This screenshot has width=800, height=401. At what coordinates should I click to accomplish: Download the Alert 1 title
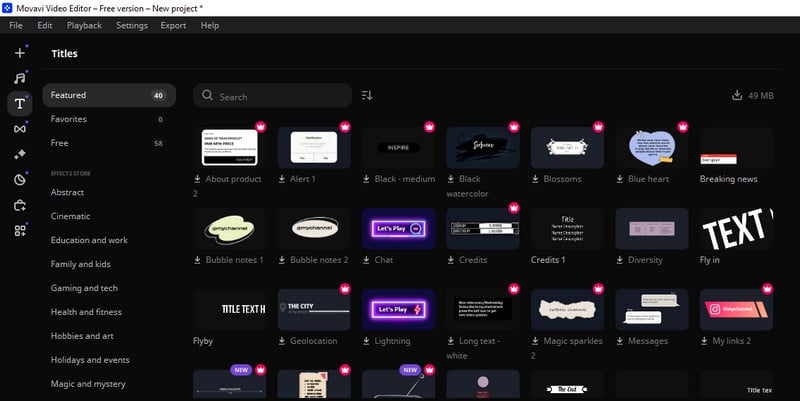[x=282, y=179]
